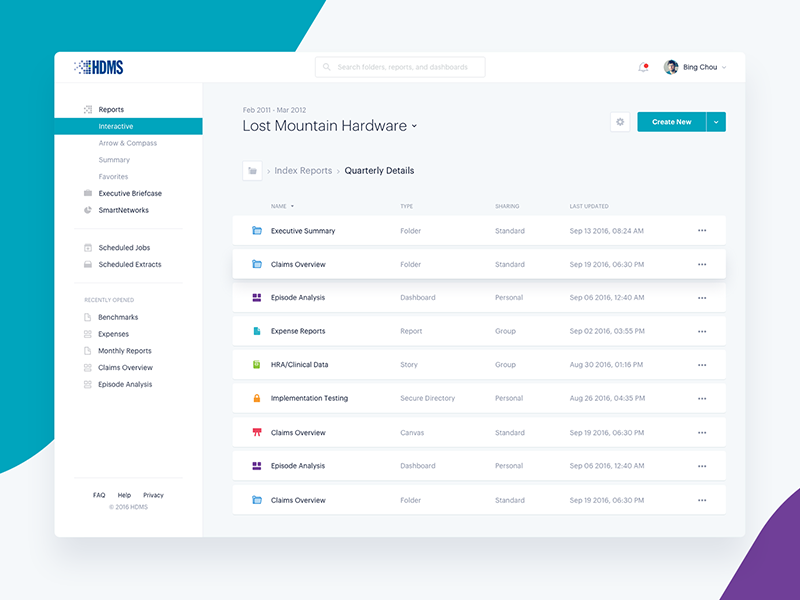Expand the Bing Chou user menu
The image size is (800, 600).
724,67
